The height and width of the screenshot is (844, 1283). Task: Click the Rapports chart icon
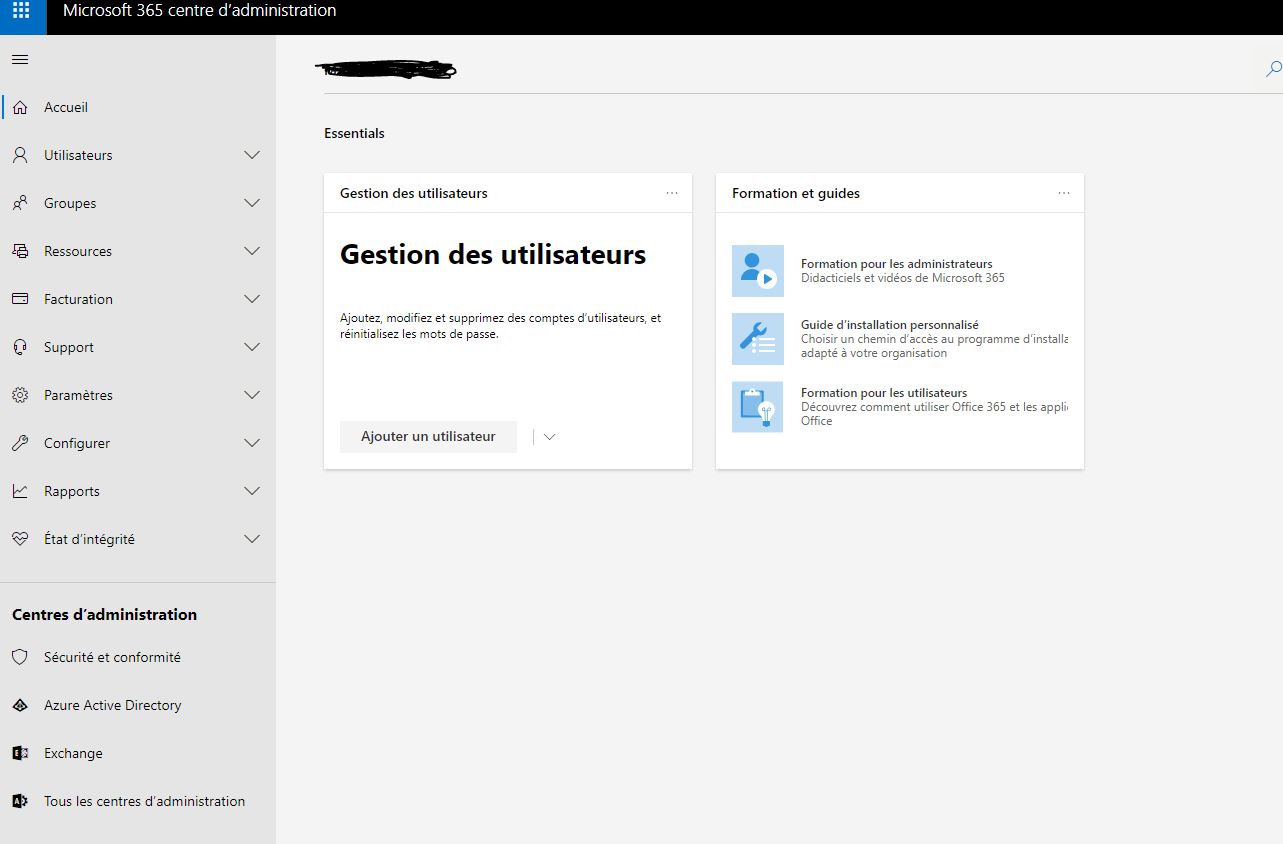[20, 491]
